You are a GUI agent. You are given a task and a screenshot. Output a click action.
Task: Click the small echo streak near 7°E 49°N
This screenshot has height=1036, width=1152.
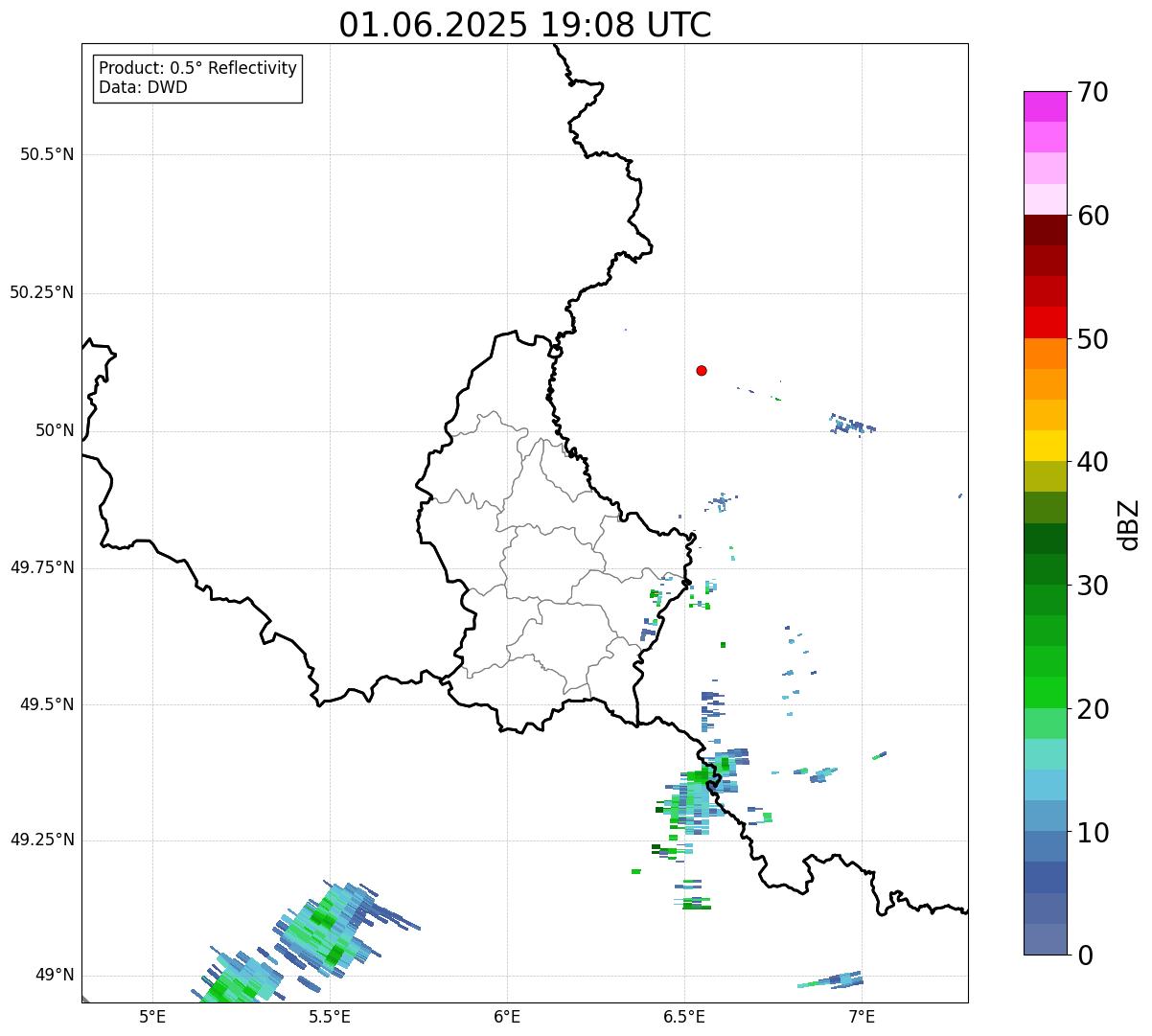pos(831,979)
